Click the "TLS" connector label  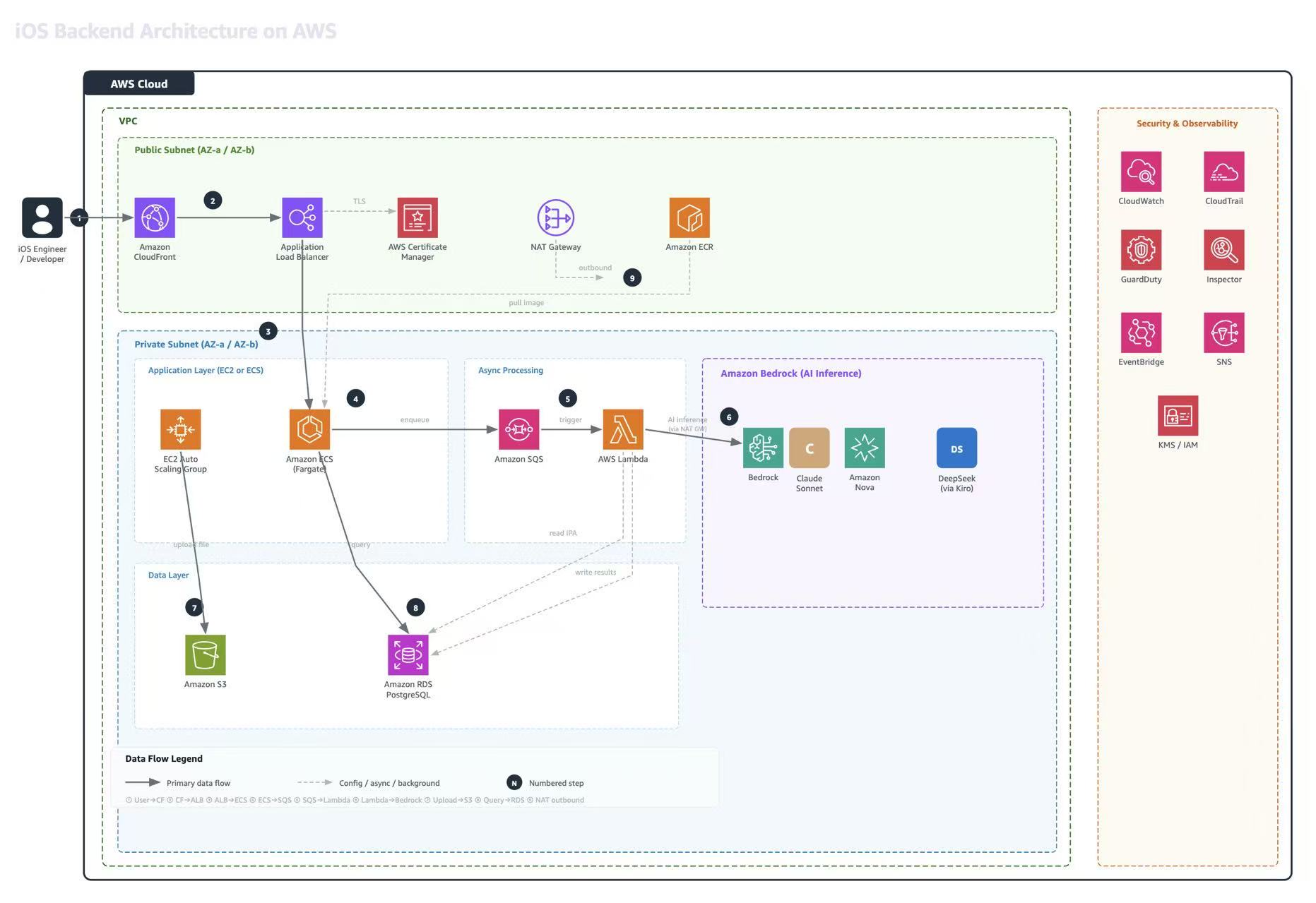pyautogui.click(x=360, y=201)
